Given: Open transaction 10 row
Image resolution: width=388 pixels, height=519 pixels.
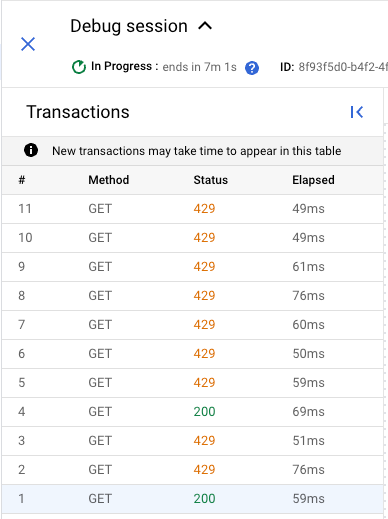Looking at the screenshot, I should pos(192,238).
